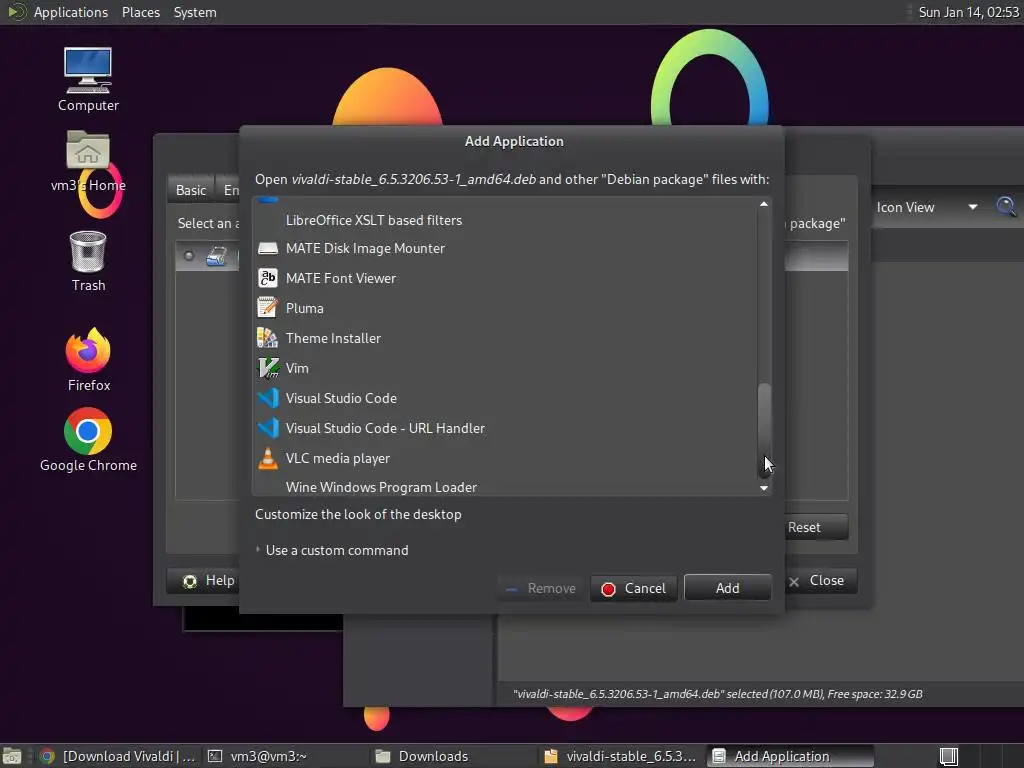
Task: Choose the Vim icon in list
Action: coord(268,368)
